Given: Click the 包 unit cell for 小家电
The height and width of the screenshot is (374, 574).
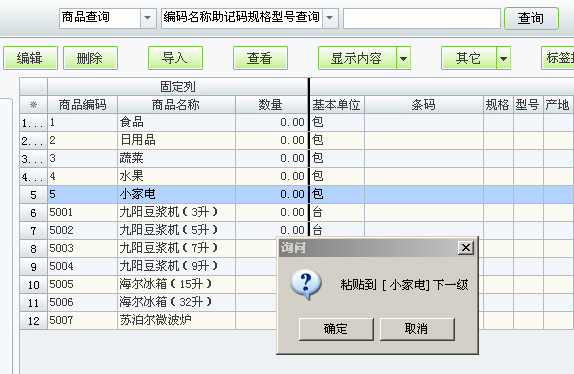Looking at the screenshot, I should point(337,194).
